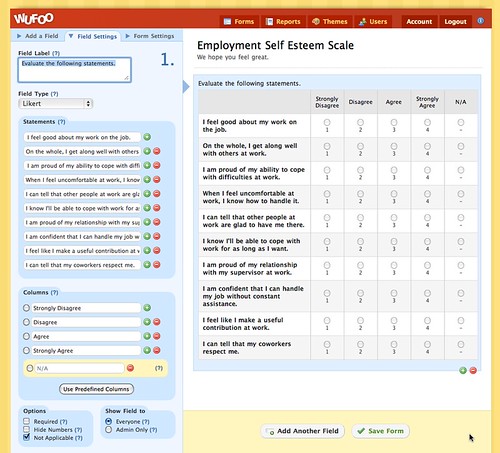500x453 pixels.
Task: Show help for Field Type
Action: pos(54,94)
